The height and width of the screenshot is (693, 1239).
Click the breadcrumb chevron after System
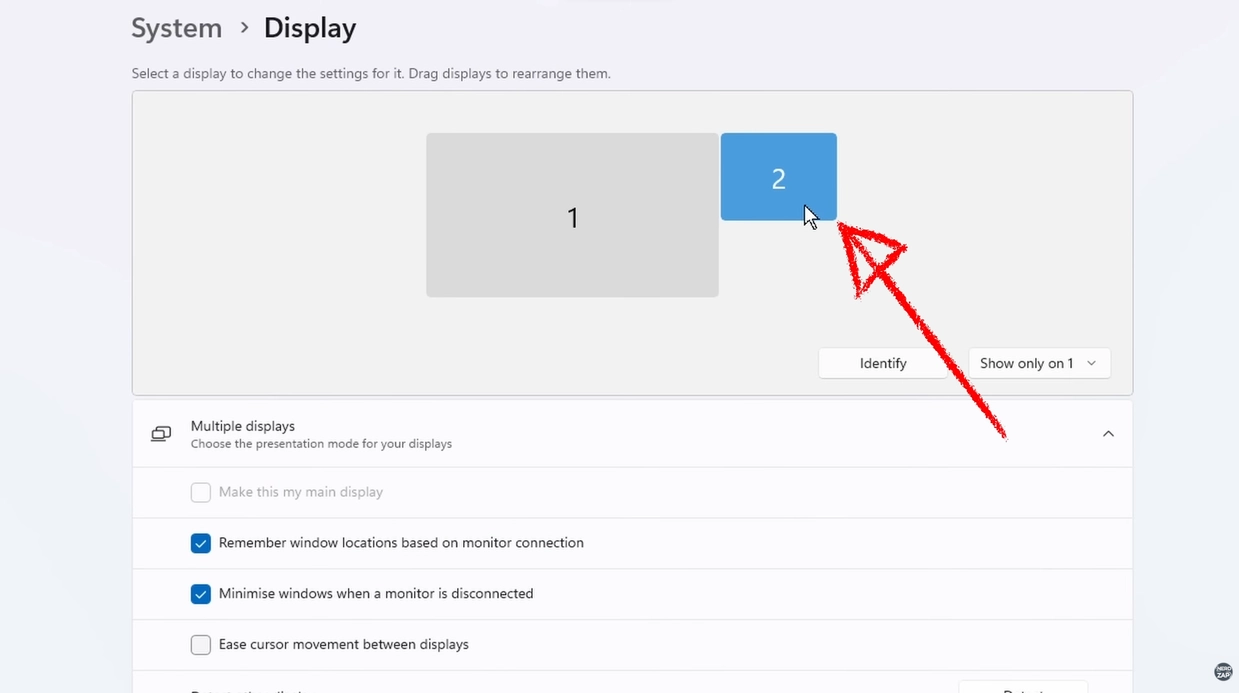[x=244, y=28]
